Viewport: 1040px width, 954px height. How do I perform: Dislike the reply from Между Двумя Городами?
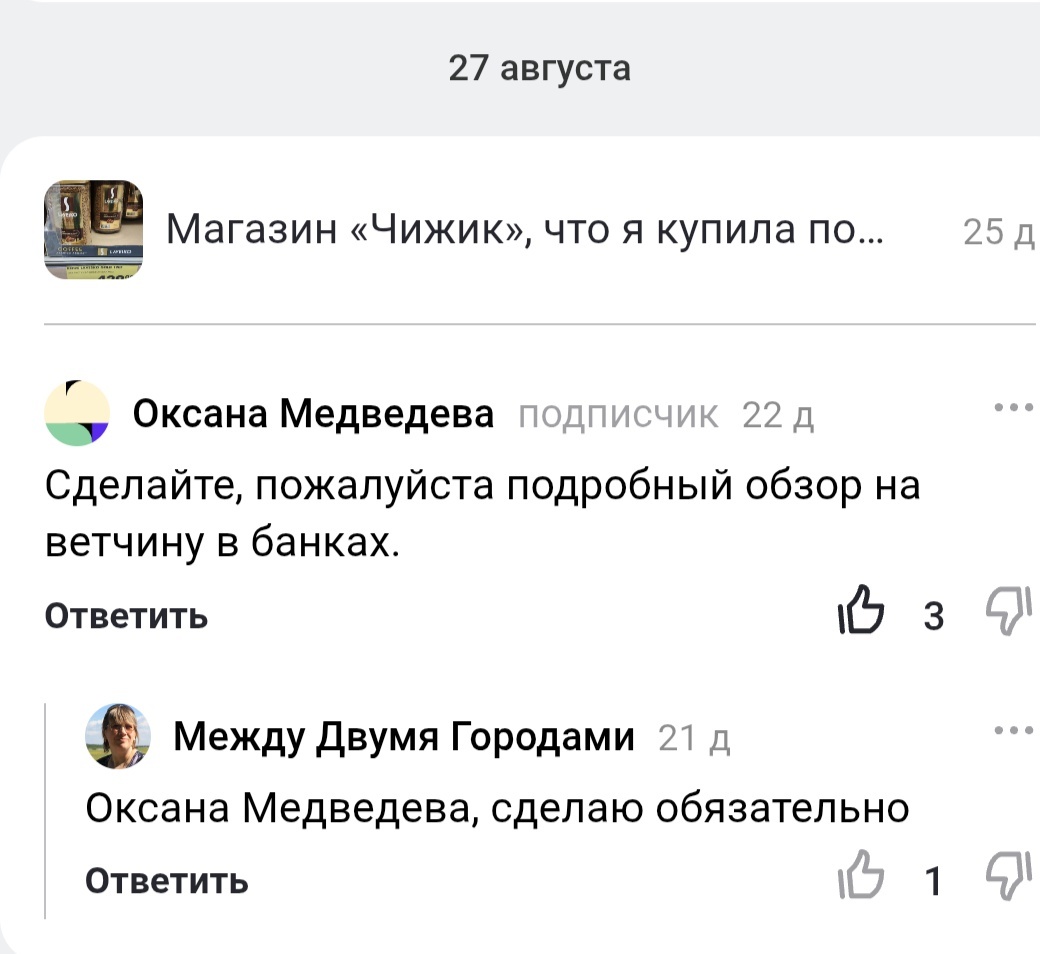point(1010,877)
